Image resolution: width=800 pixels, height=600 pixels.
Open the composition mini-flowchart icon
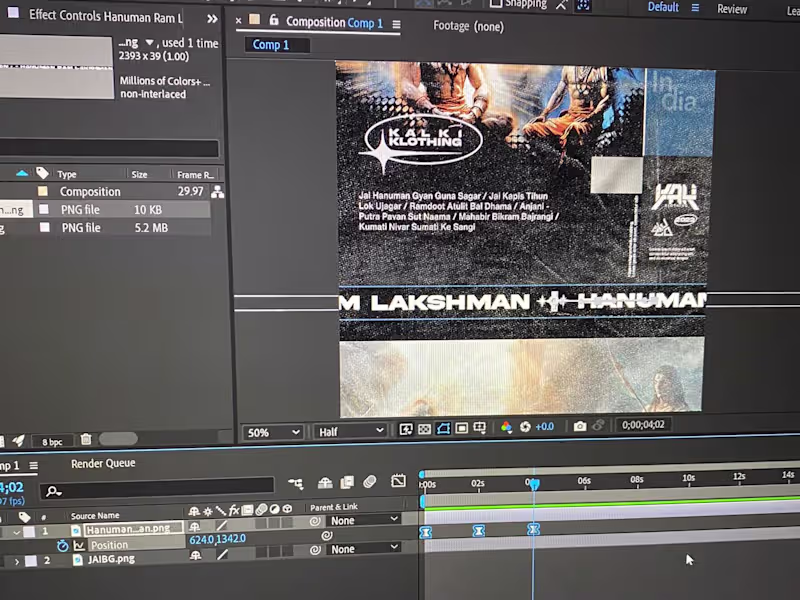[295, 483]
